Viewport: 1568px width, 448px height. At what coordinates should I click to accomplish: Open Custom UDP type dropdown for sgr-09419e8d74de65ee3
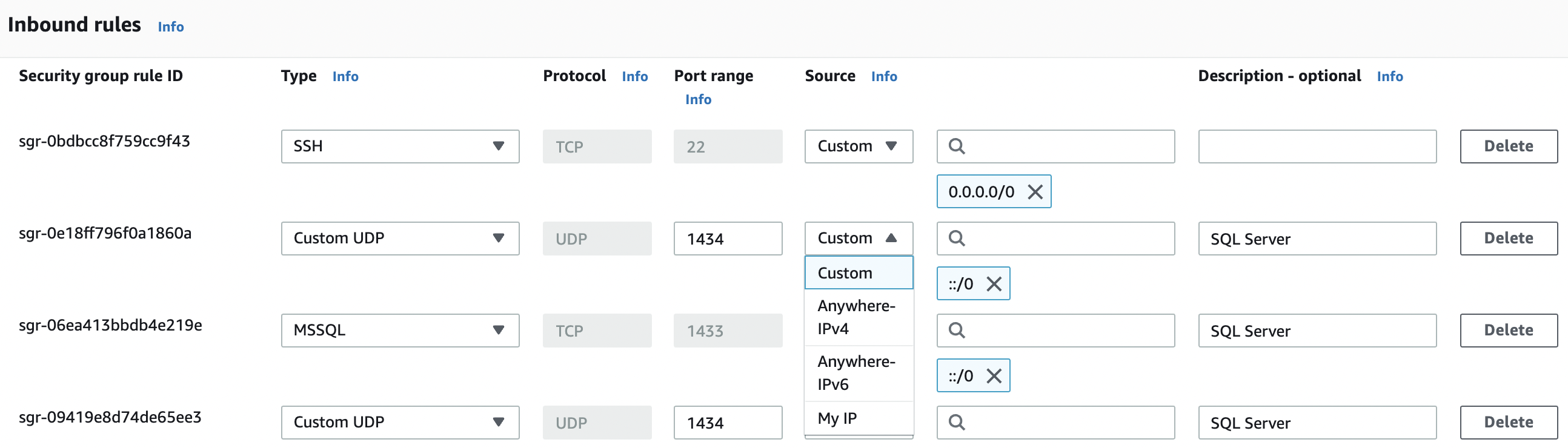tap(400, 422)
